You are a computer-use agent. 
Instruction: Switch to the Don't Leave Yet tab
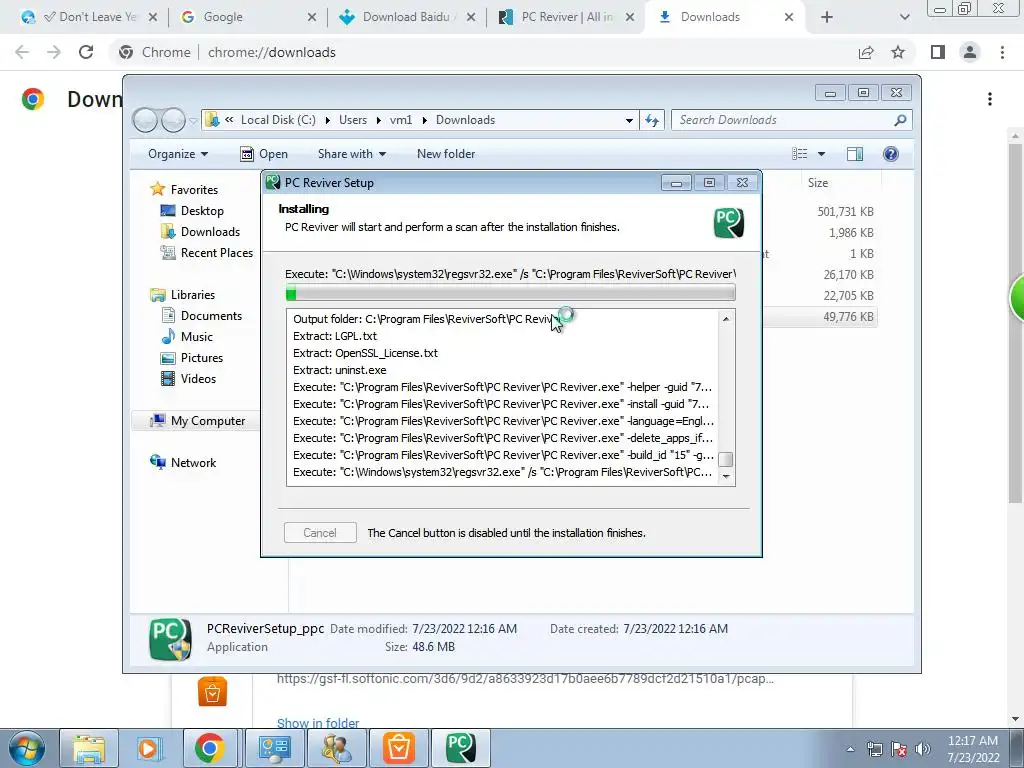click(x=88, y=17)
